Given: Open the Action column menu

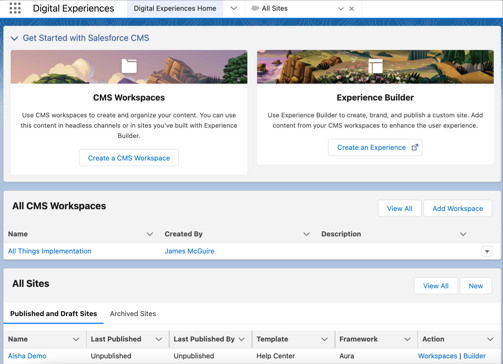Looking at the screenshot, I should click(490, 339).
